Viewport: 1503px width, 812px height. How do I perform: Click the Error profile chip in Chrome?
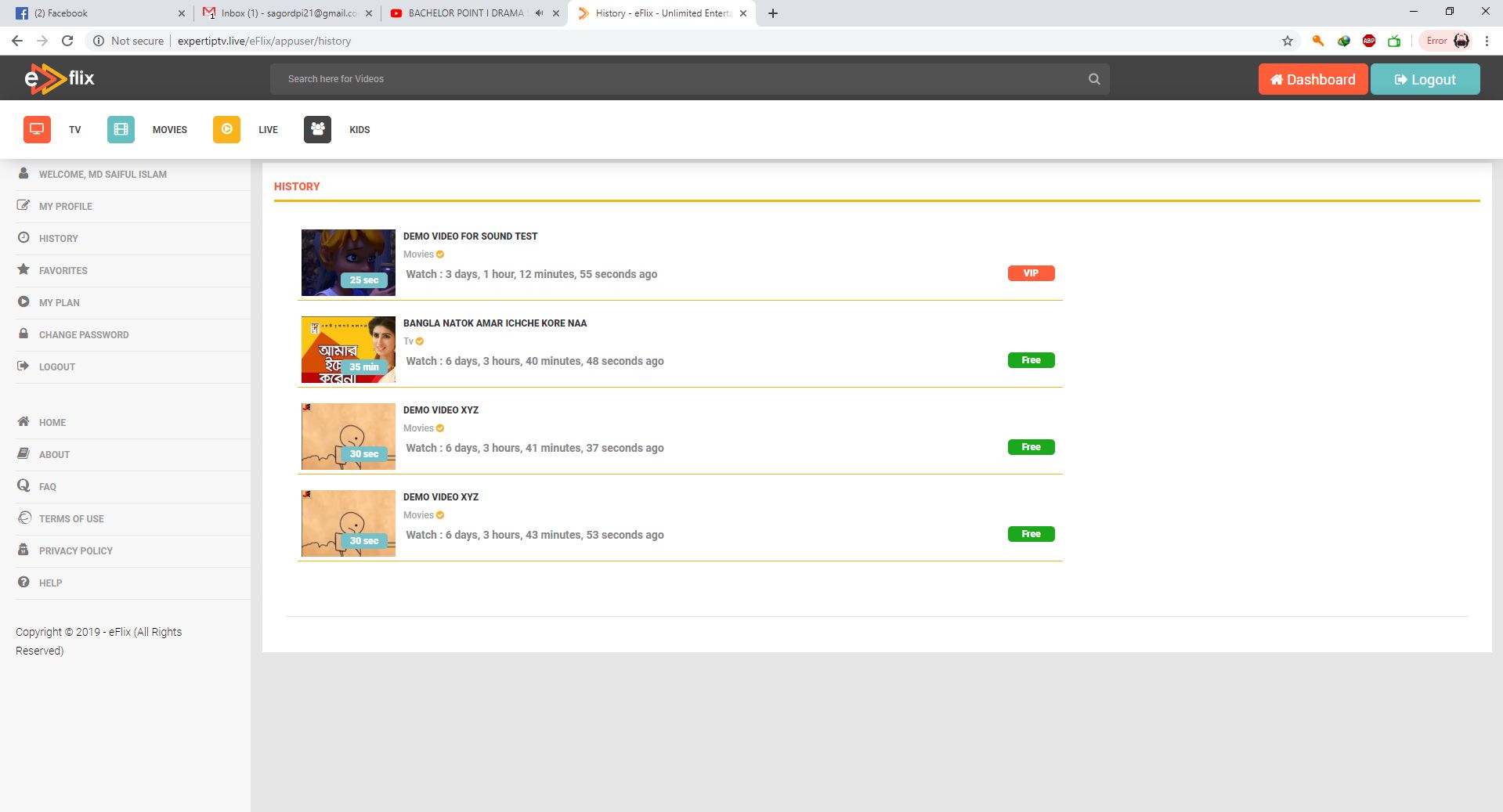(1447, 41)
